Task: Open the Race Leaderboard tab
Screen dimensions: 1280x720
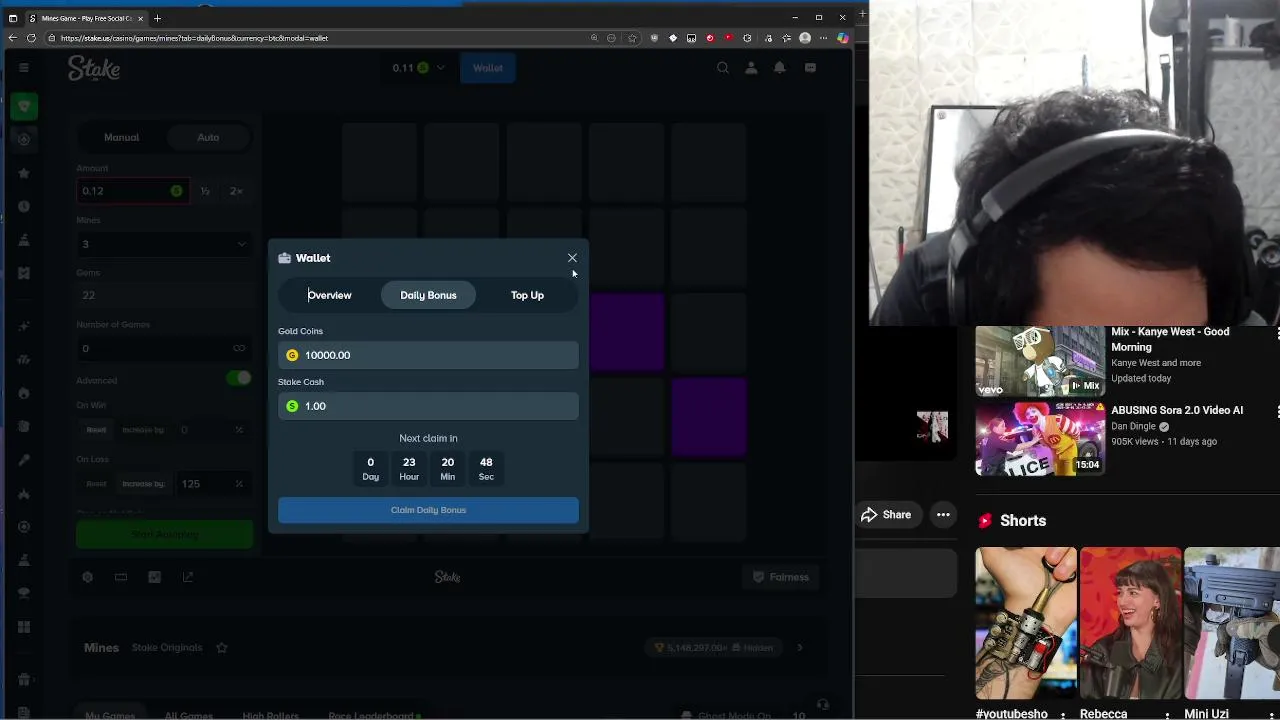Action: click(372, 715)
